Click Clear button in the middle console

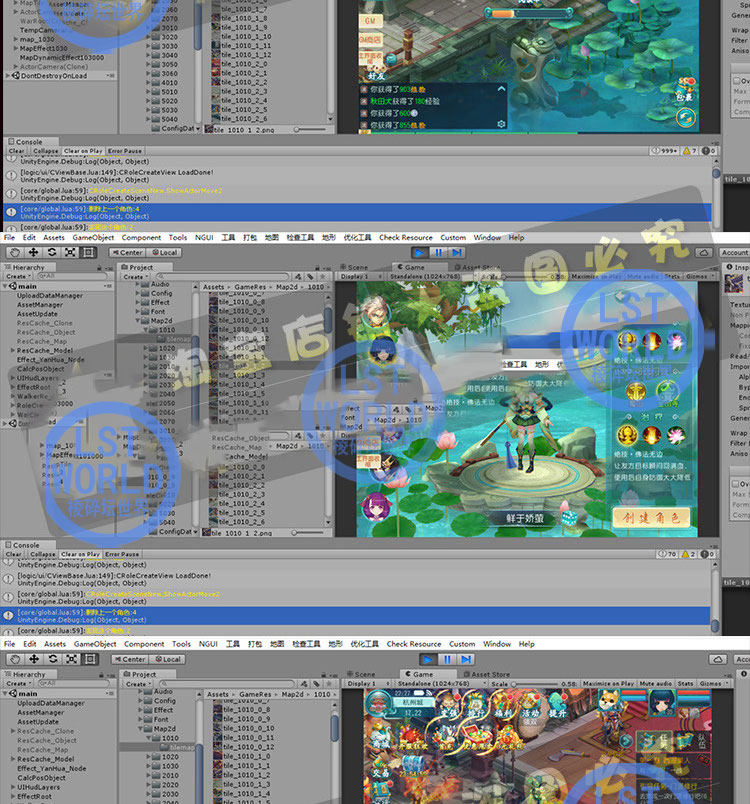14,554
